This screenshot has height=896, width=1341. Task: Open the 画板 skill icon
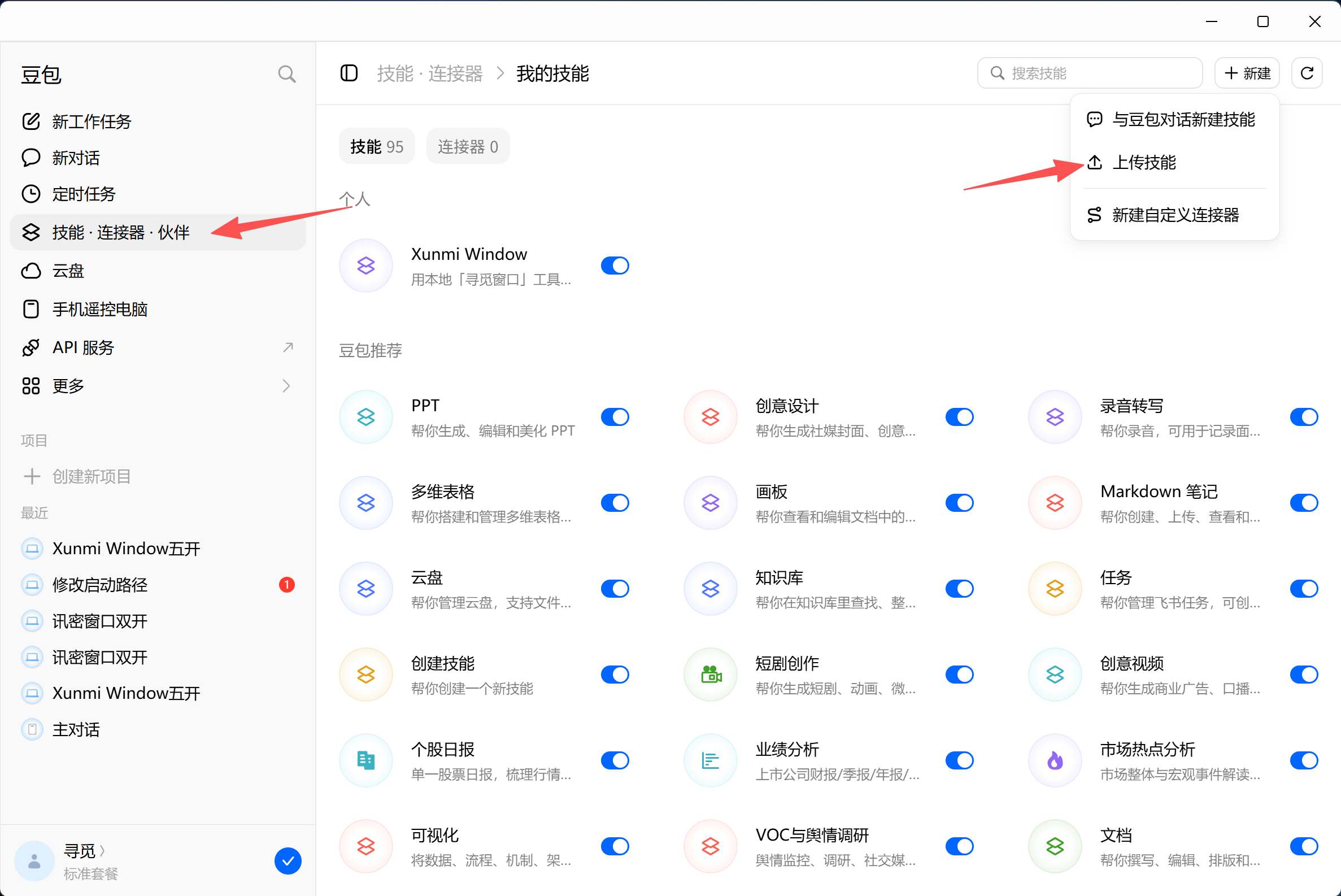click(710, 503)
